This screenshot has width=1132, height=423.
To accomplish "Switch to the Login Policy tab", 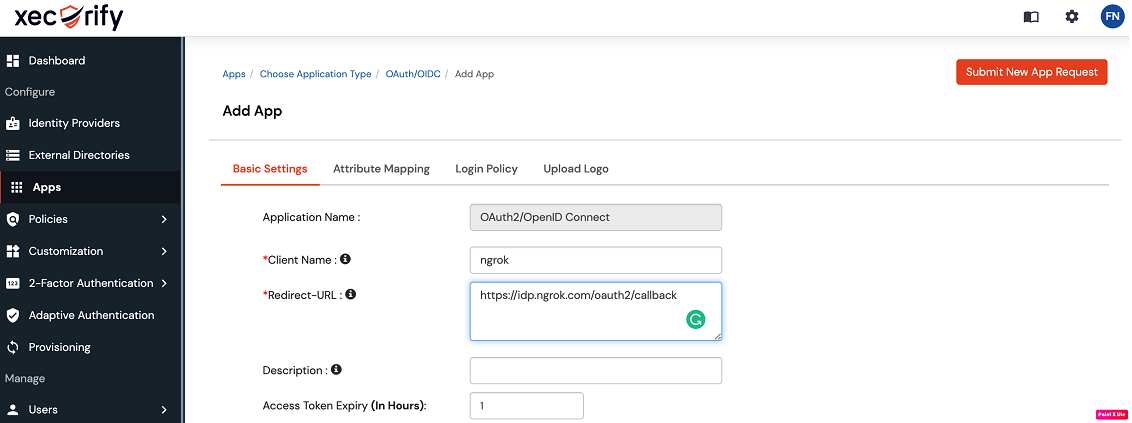I will pyautogui.click(x=487, y=169).
